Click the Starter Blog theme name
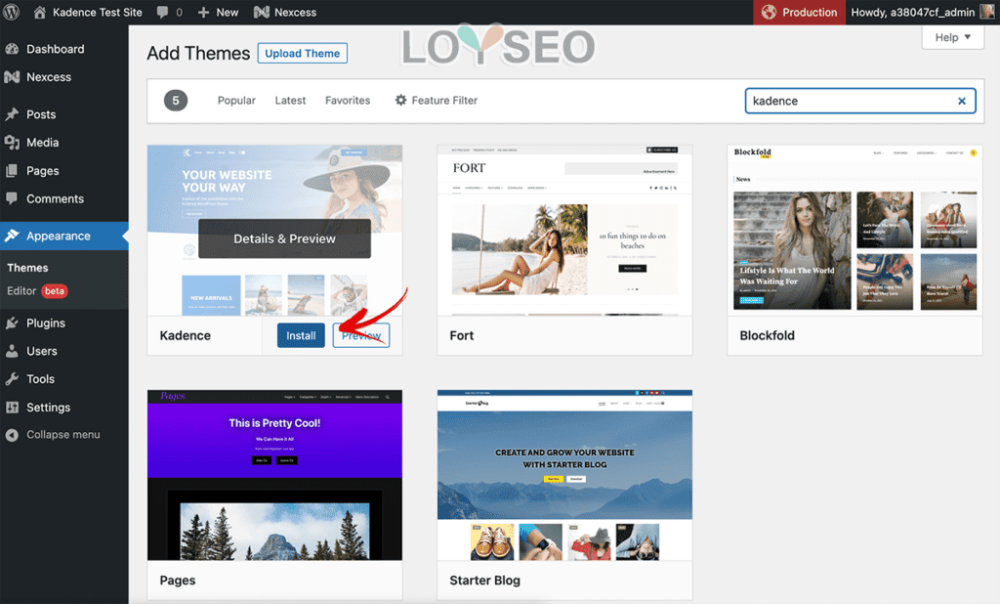This screenshot has height=604, width=1000. [x=485, y=580]
